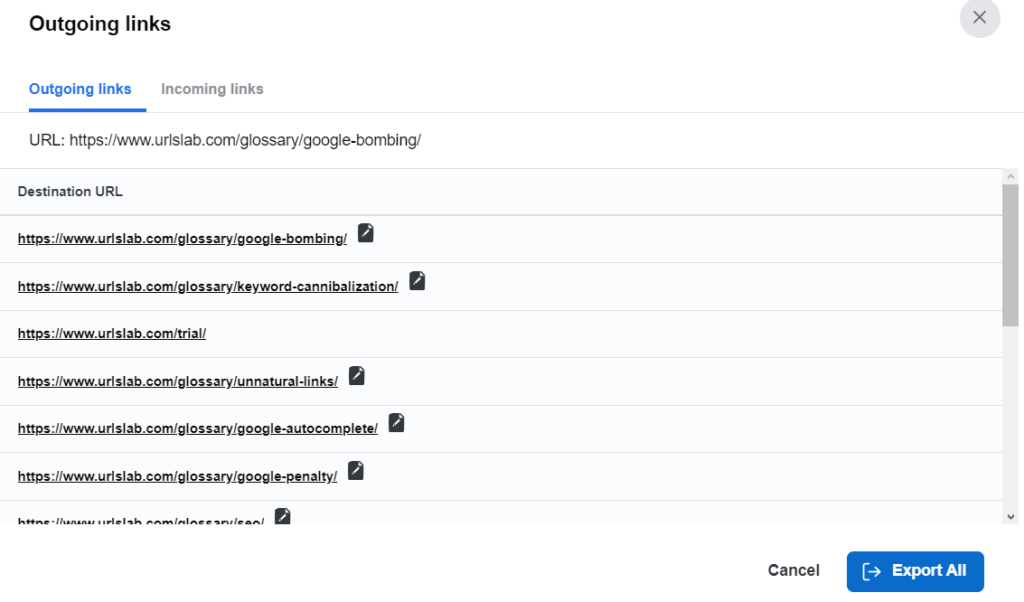Open the keyword-cannibalization glossary link

click(207, 286)
